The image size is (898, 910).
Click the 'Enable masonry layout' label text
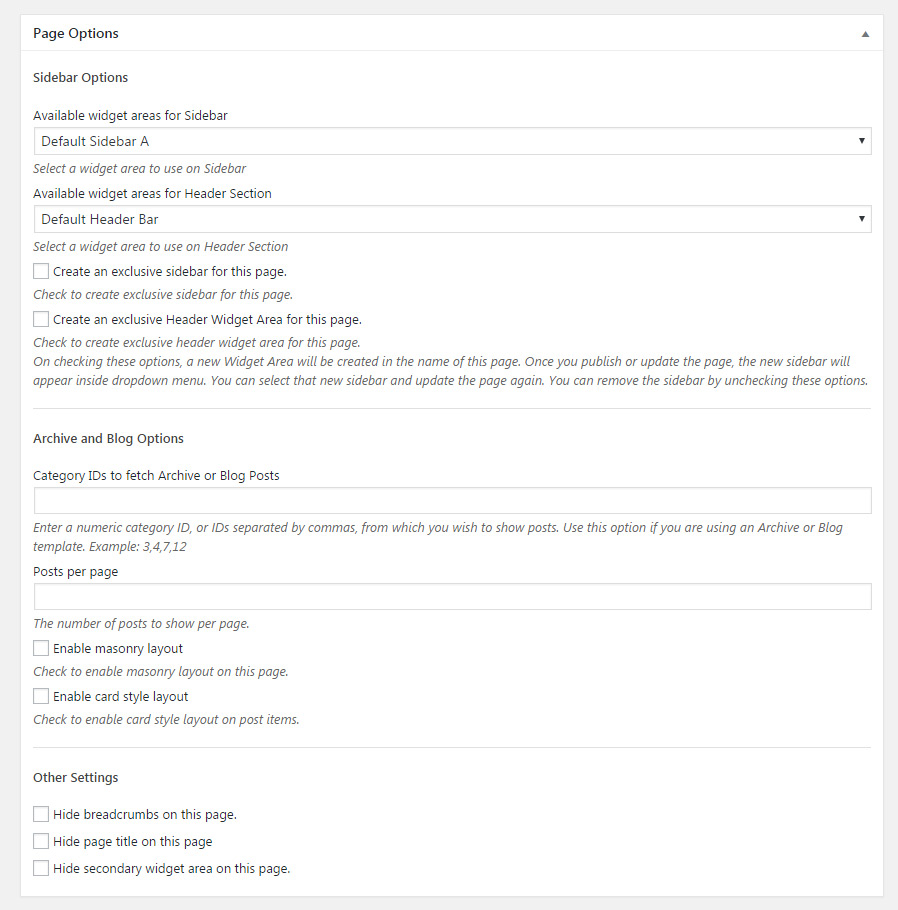point(118,648)
